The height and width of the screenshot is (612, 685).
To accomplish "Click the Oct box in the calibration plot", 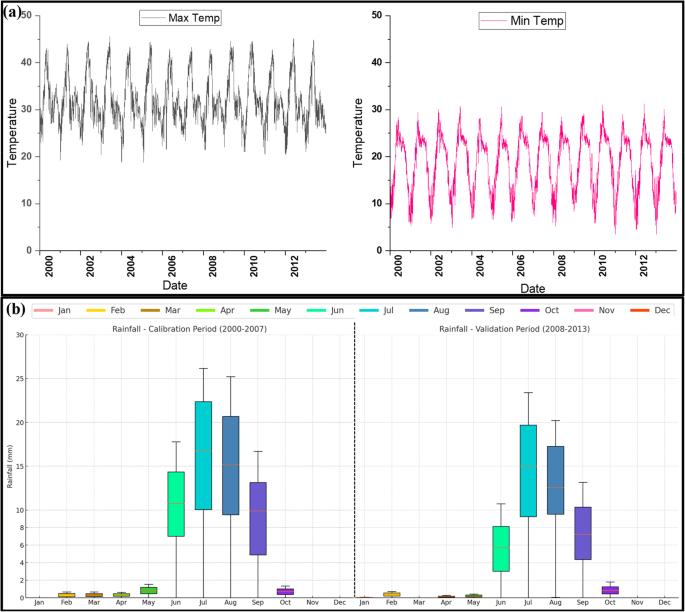I will 285,591.
